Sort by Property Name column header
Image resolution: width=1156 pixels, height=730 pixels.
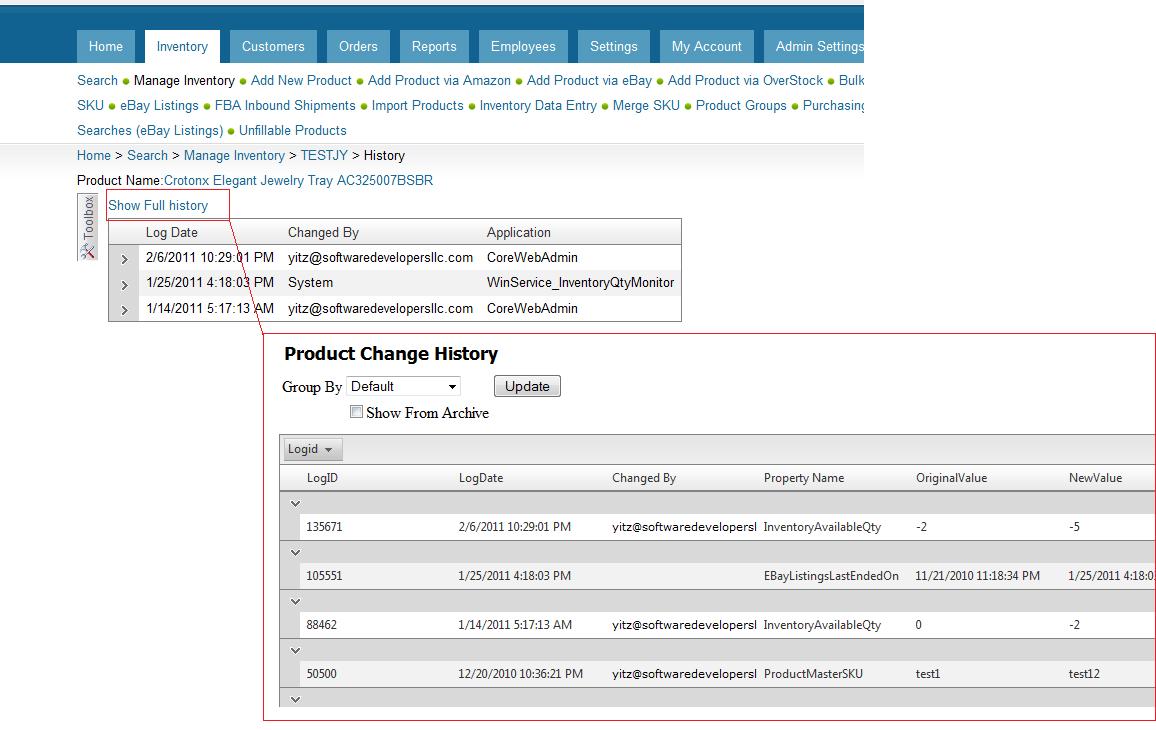(x=804, y=478)
